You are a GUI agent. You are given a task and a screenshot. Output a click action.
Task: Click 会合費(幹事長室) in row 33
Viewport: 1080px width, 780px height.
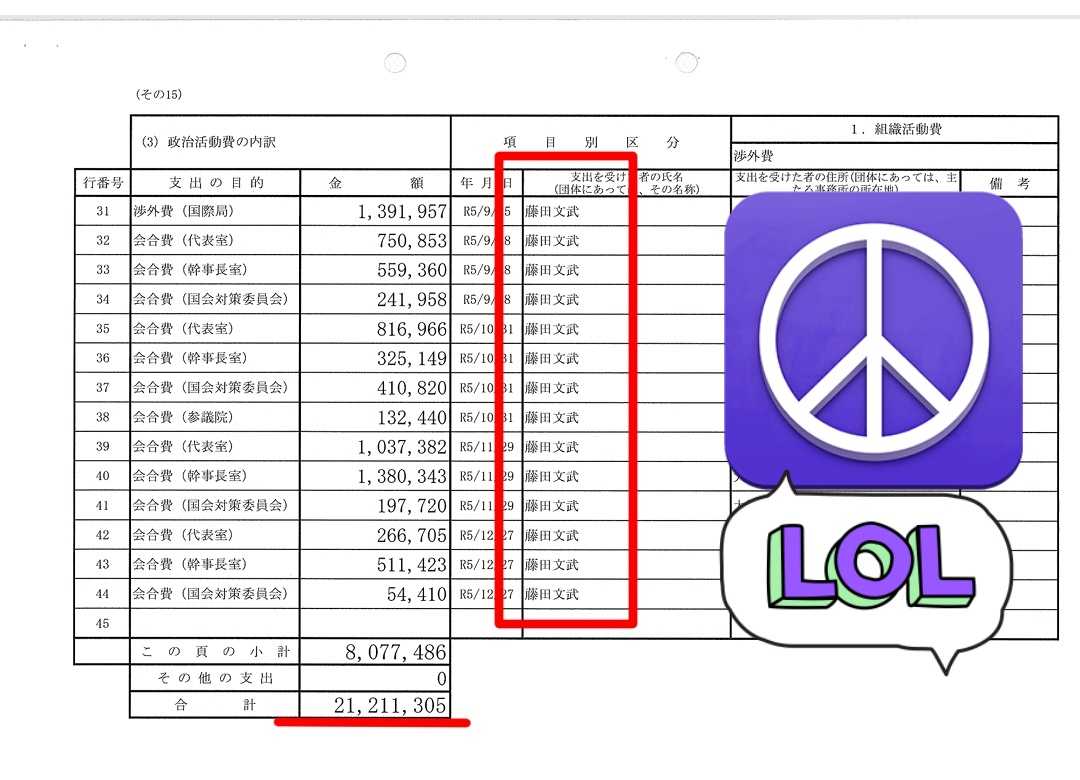[191, 269]
